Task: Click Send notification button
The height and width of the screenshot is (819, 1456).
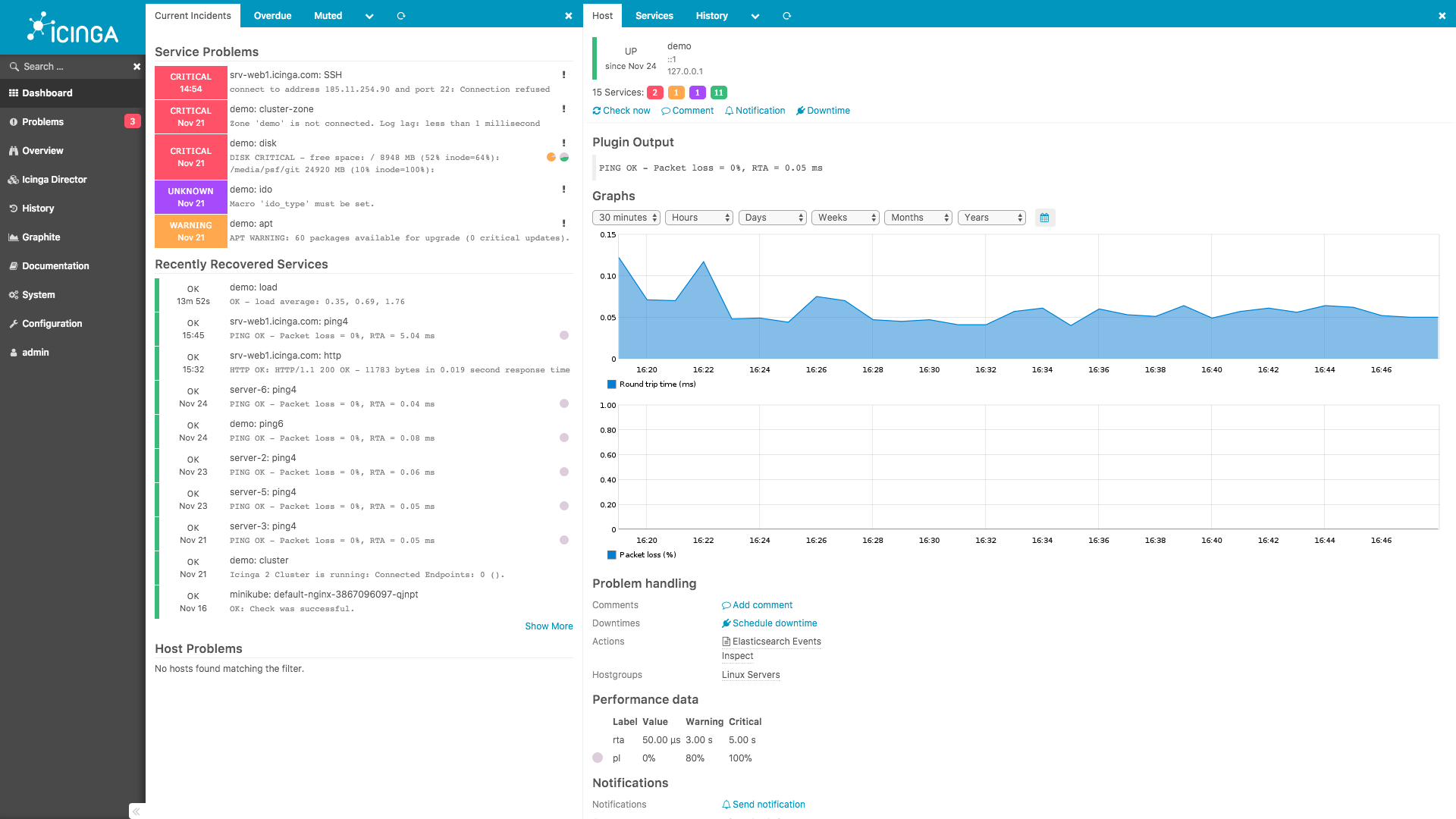Action: (x=763, y=804)
